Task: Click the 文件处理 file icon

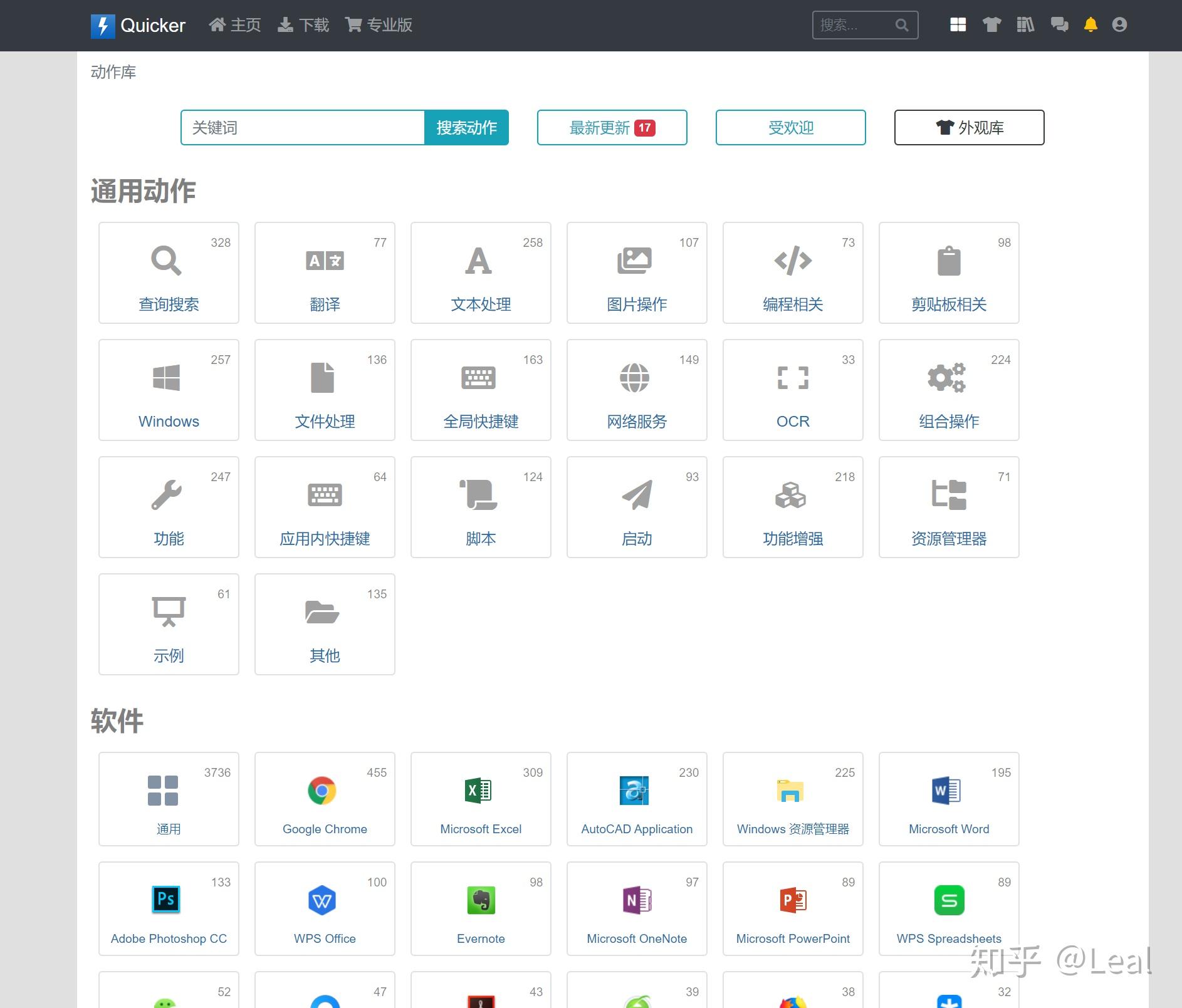Action: point(323,378)
